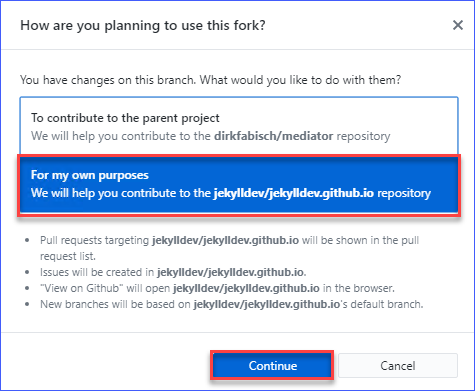
Task: Click the dialog title "How are you planning to use this fork?"
Action: [143, 25]
